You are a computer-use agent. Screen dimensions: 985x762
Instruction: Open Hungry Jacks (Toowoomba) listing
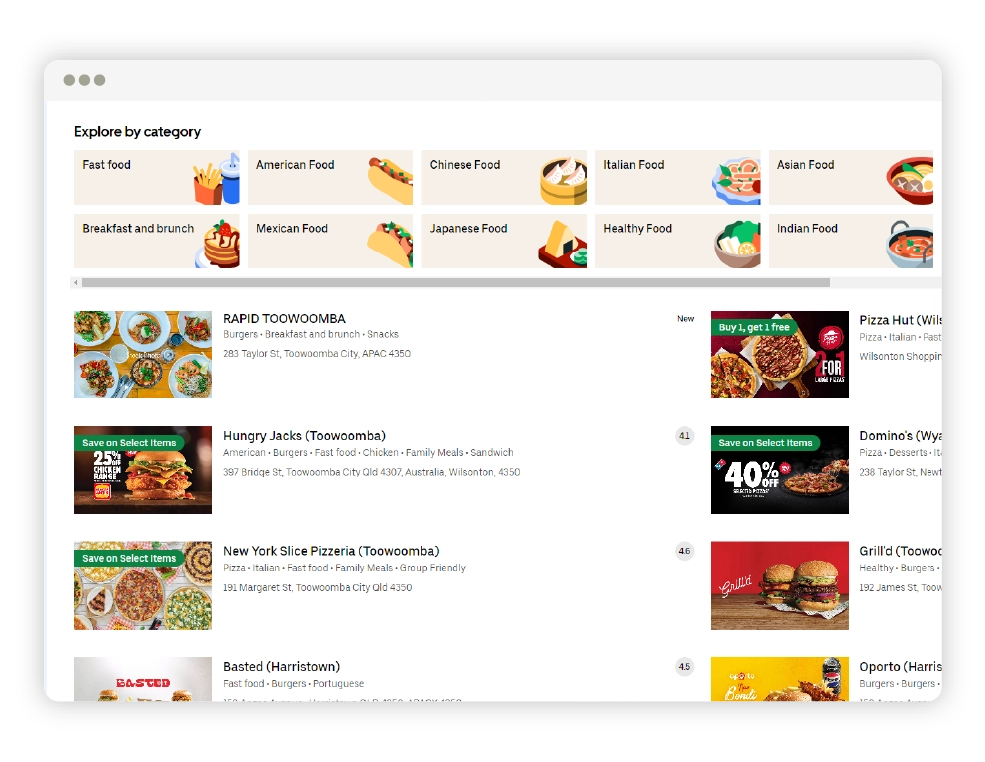coord(304,435)
